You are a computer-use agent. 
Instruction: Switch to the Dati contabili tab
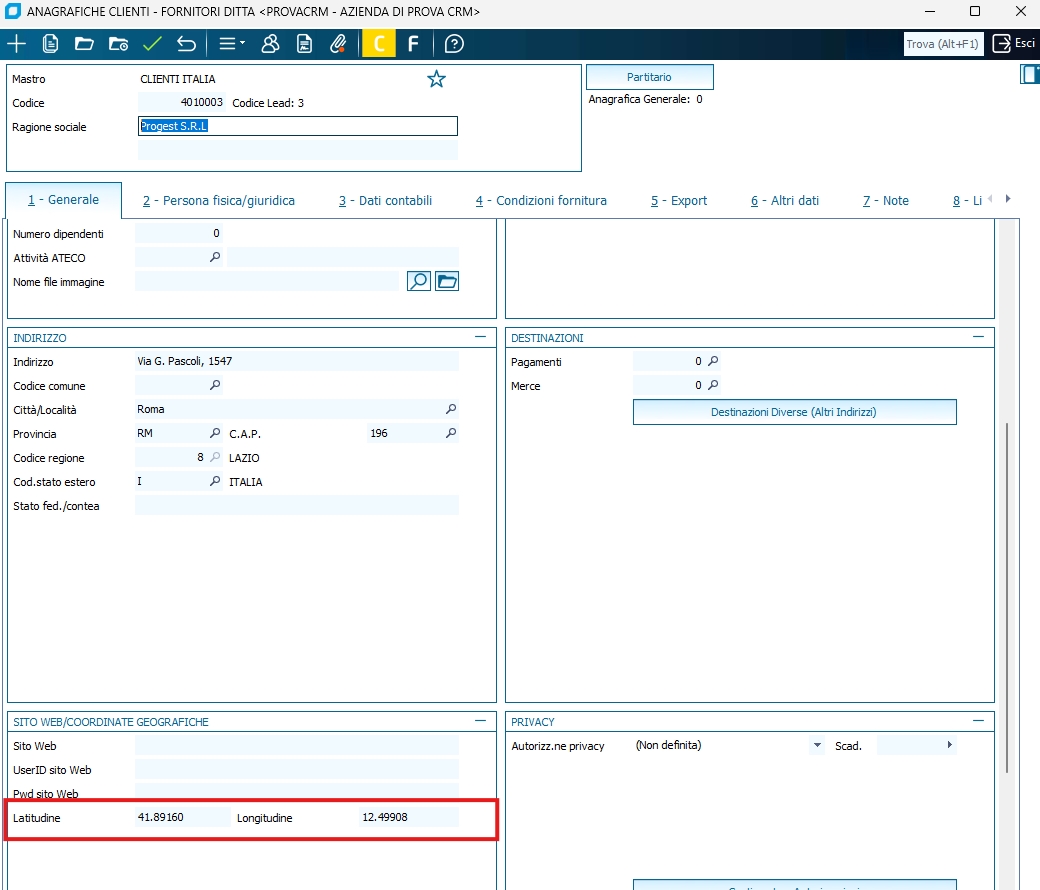coord(385,201)
